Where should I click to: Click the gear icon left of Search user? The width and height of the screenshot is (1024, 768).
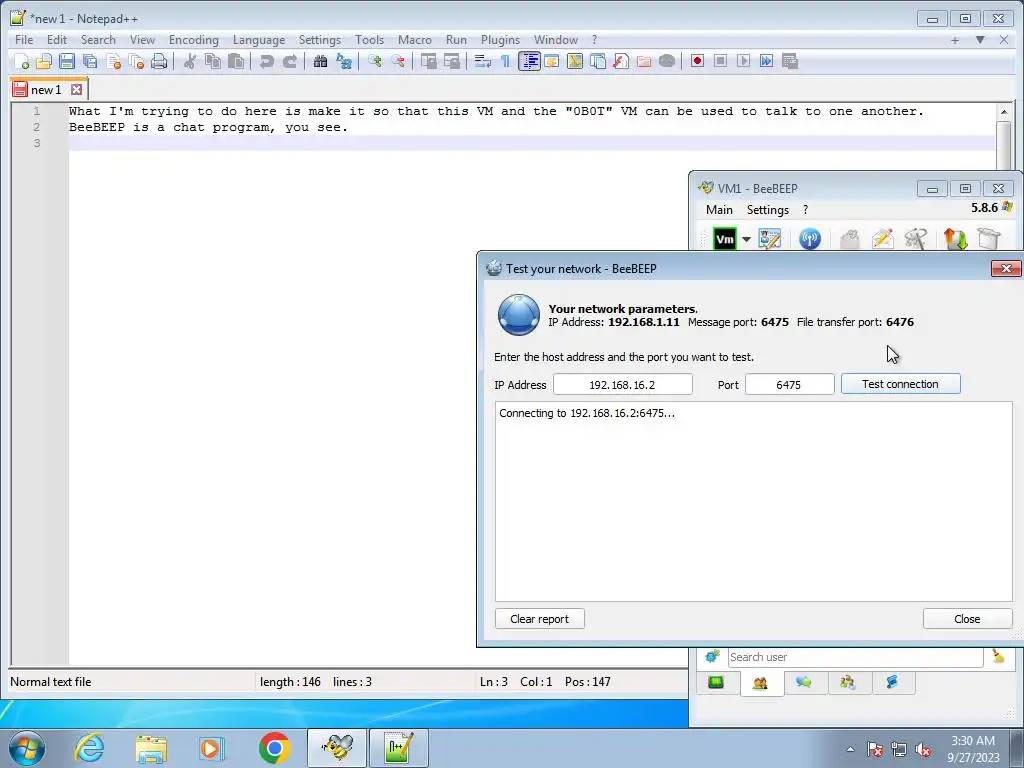(x=712, y=656)
